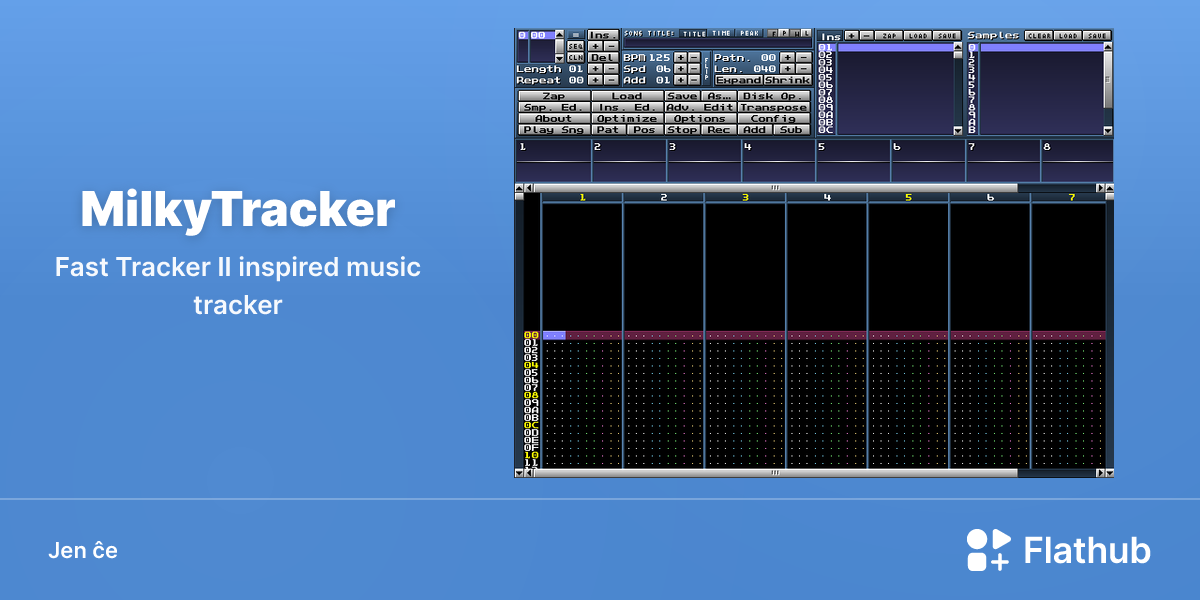
Task: Click Clear in the Samples header
Action: point(1039,35)
